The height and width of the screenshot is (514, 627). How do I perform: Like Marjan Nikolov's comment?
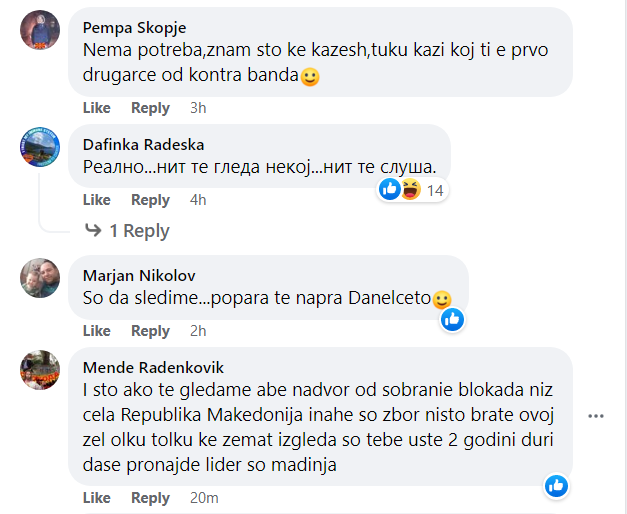coord(97,331)
